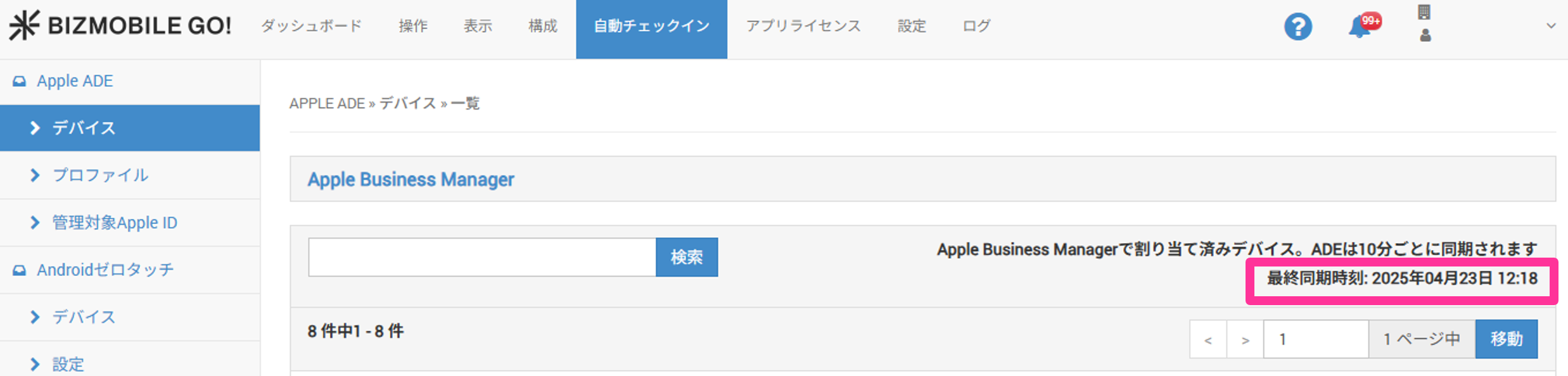
Task: Open the notifications bell with 99+ badge
Action: click(x=1360, y=27)
